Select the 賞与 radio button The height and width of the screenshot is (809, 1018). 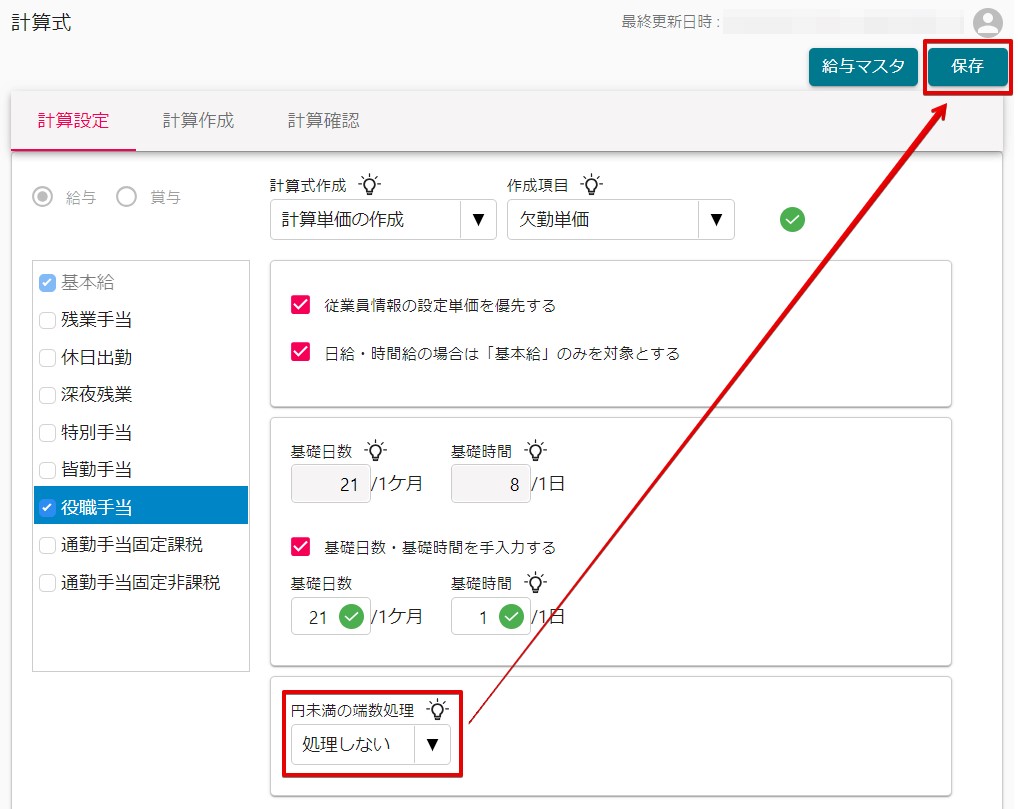coord(127,197)
